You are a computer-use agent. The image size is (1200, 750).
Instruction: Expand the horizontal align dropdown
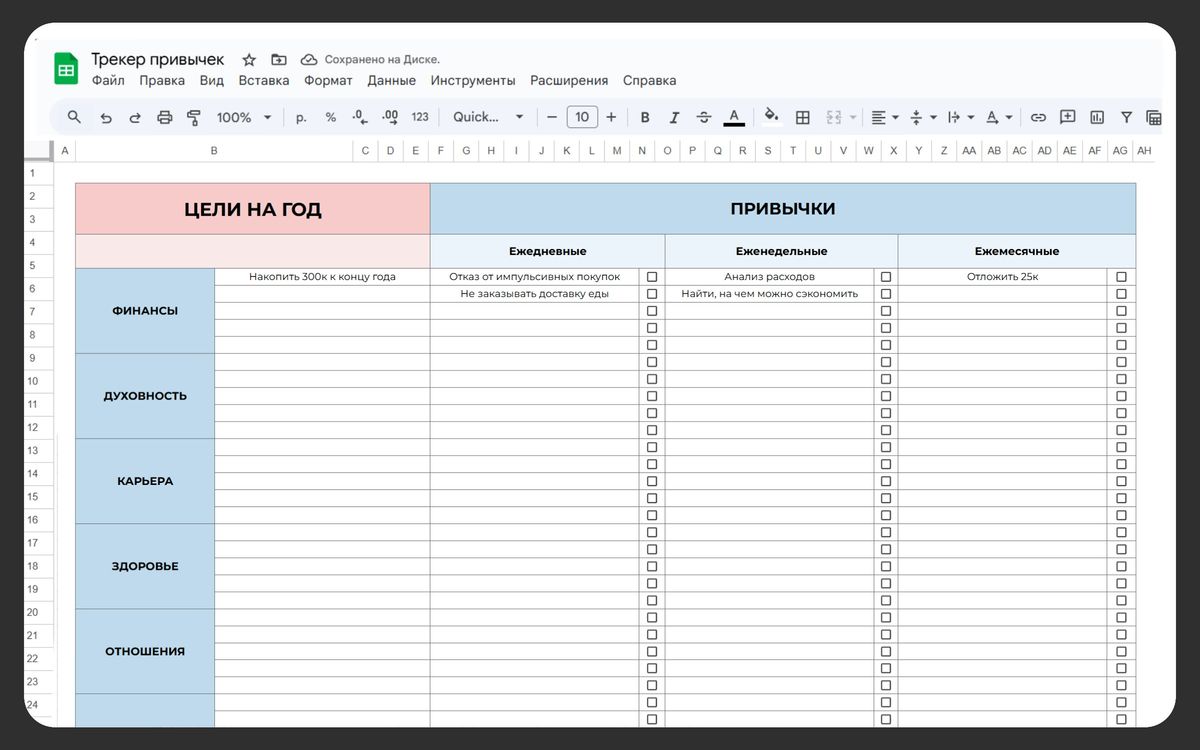pyautogui.click(x=885, y=118)
